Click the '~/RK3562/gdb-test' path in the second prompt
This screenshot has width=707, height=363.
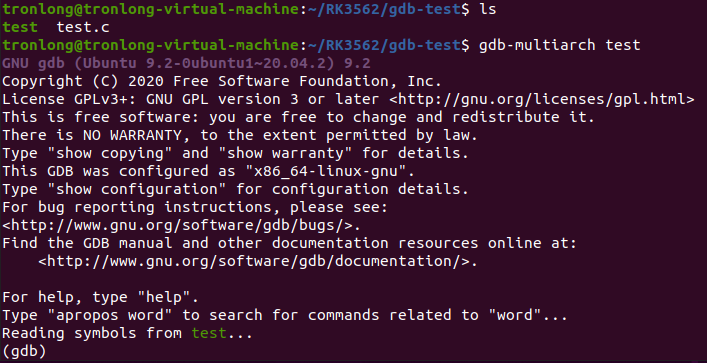click(384, 46)
